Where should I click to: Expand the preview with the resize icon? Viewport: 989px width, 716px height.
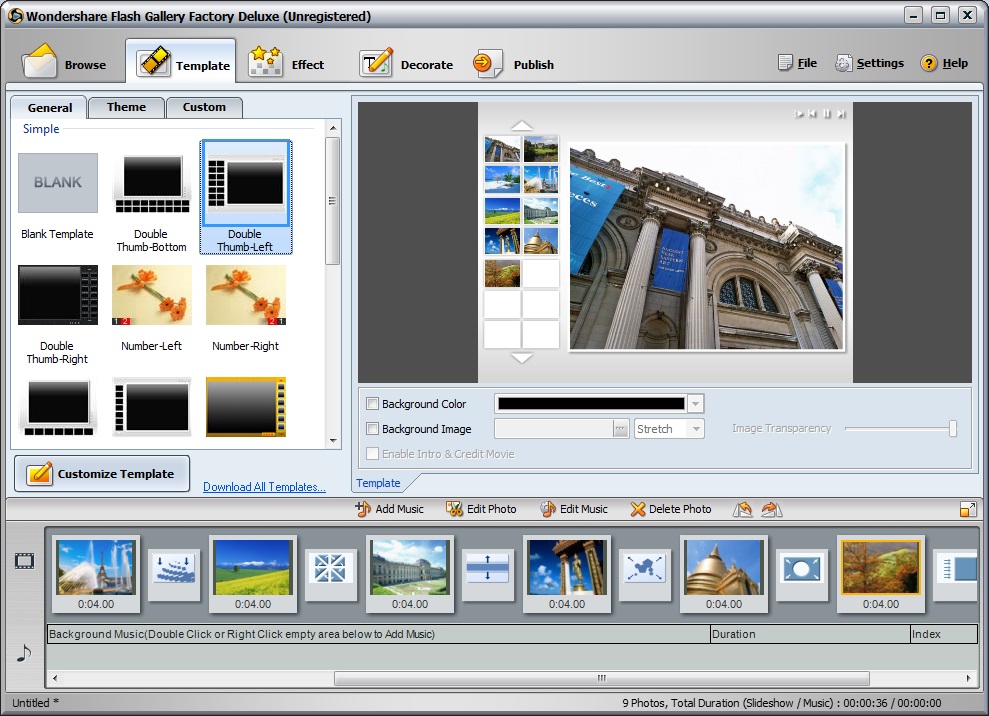[x=967, y=509]
